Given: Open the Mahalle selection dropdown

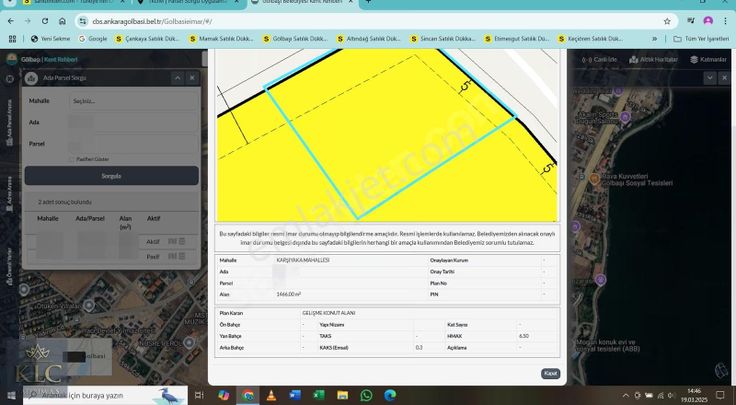Looking at the screenshot, I should 133,101.
